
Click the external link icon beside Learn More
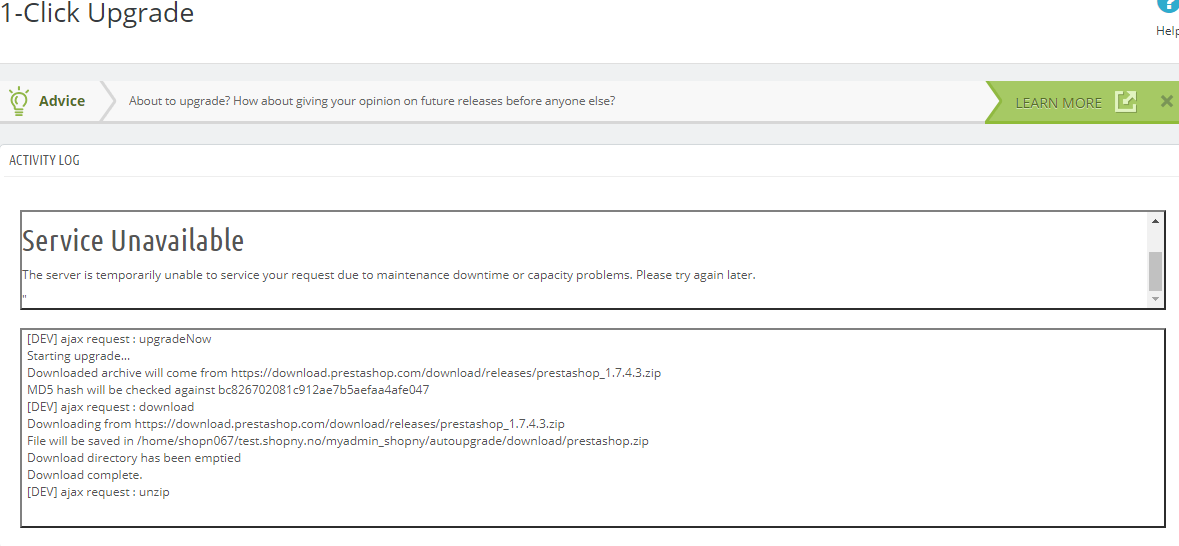[x=1126, y=102]
